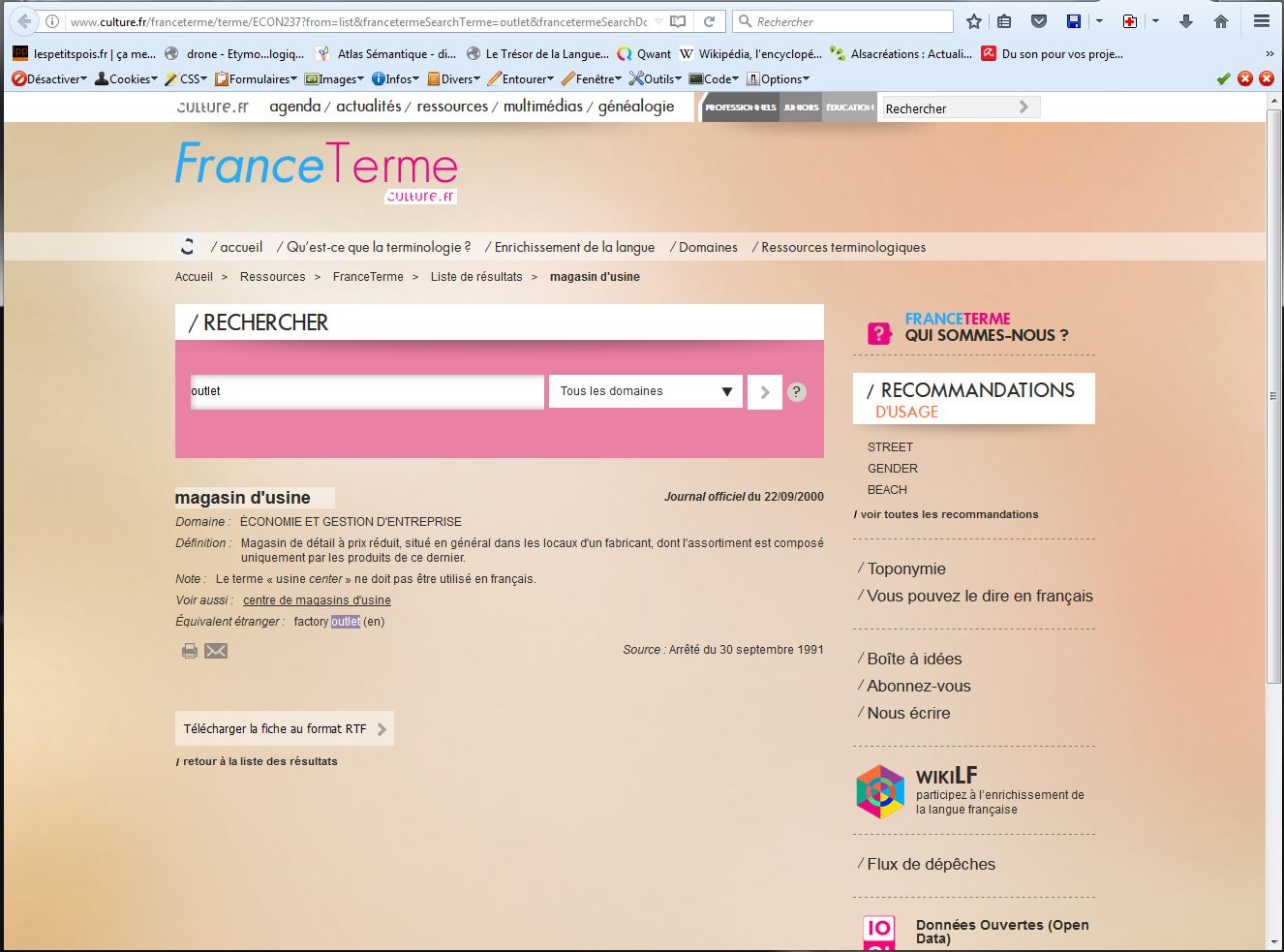Open the Domaines navigation item
Viewport: 1284px width, 952px height.
pos(708,247)
